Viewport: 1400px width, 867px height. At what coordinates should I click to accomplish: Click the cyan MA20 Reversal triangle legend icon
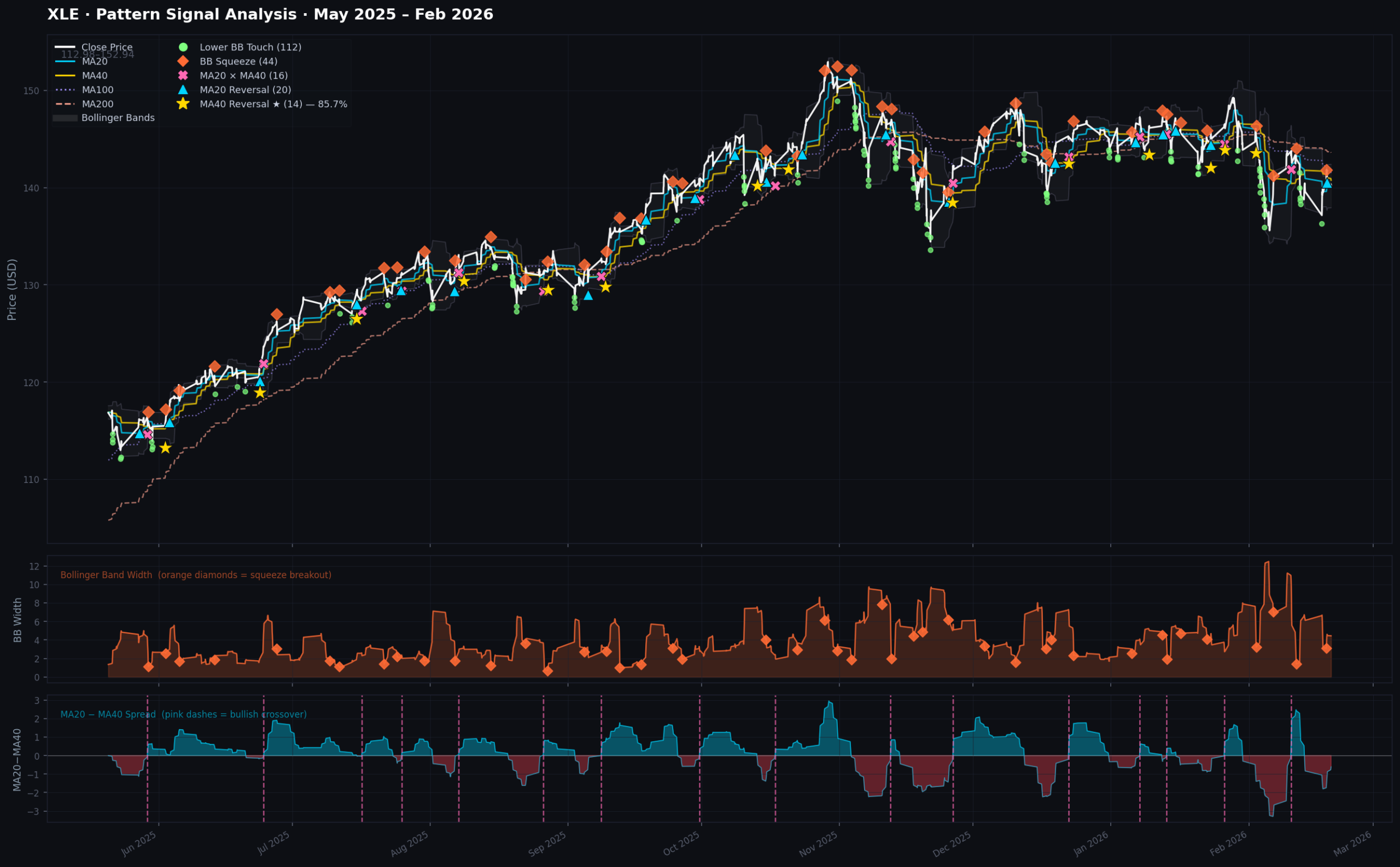(183, 90)
